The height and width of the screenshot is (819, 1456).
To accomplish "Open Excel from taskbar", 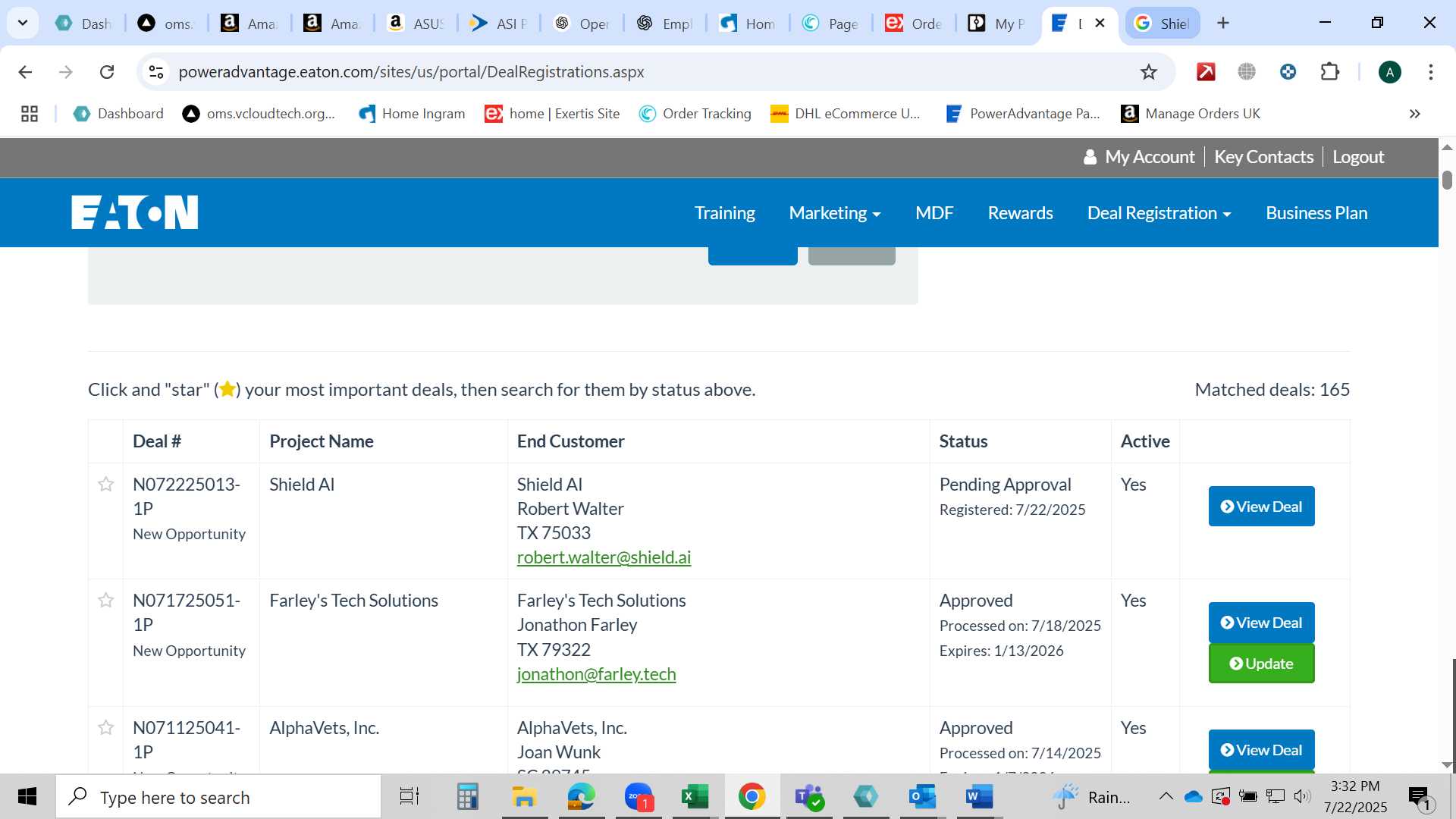I will click(695, 797).
